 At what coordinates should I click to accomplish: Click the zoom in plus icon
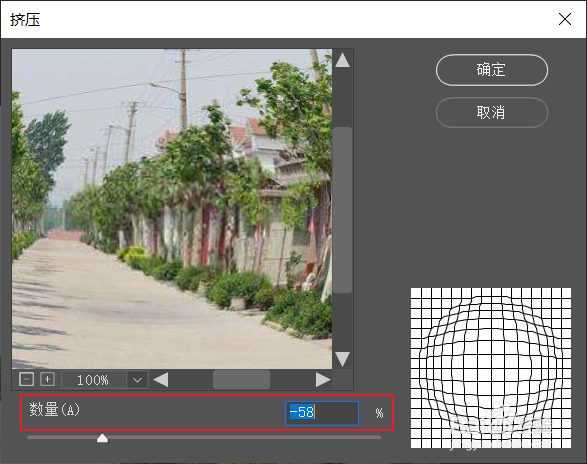click(48, 379)
